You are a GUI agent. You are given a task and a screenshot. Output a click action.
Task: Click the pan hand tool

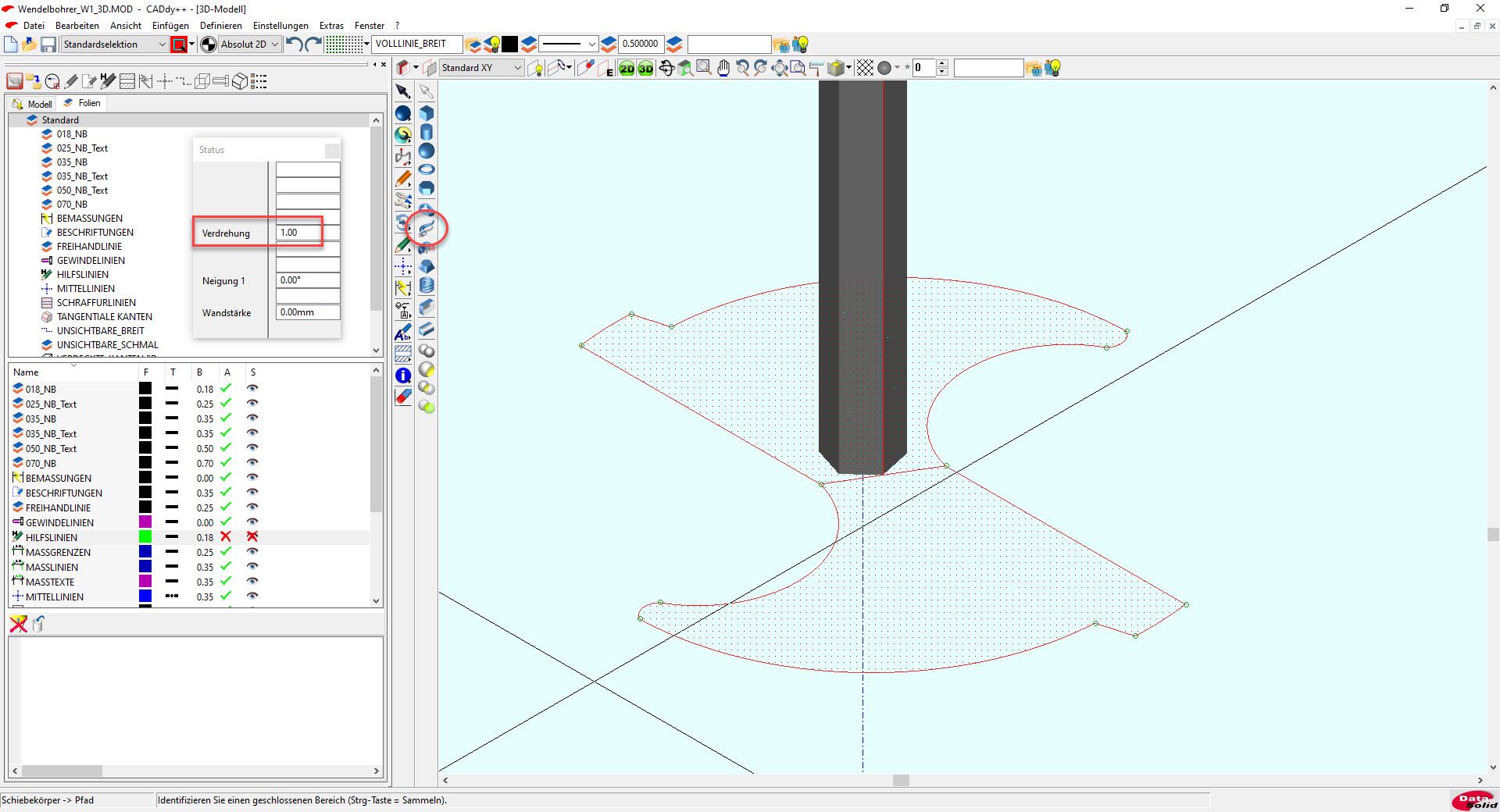point(723,69)
